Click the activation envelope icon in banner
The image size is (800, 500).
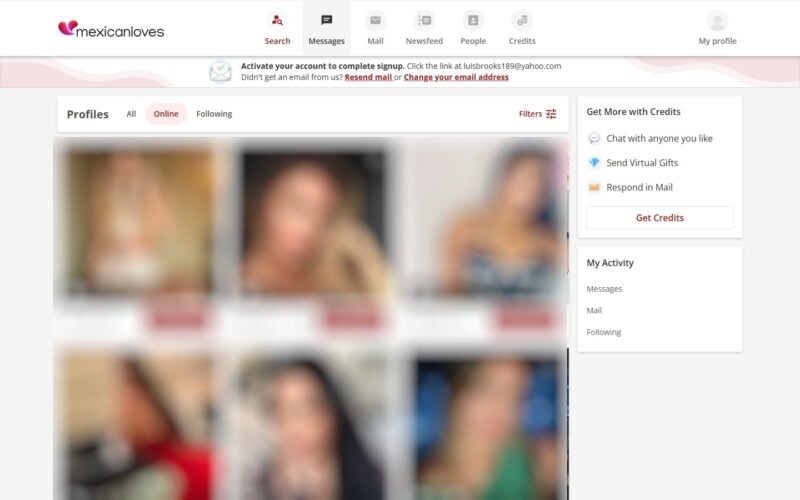220,71
